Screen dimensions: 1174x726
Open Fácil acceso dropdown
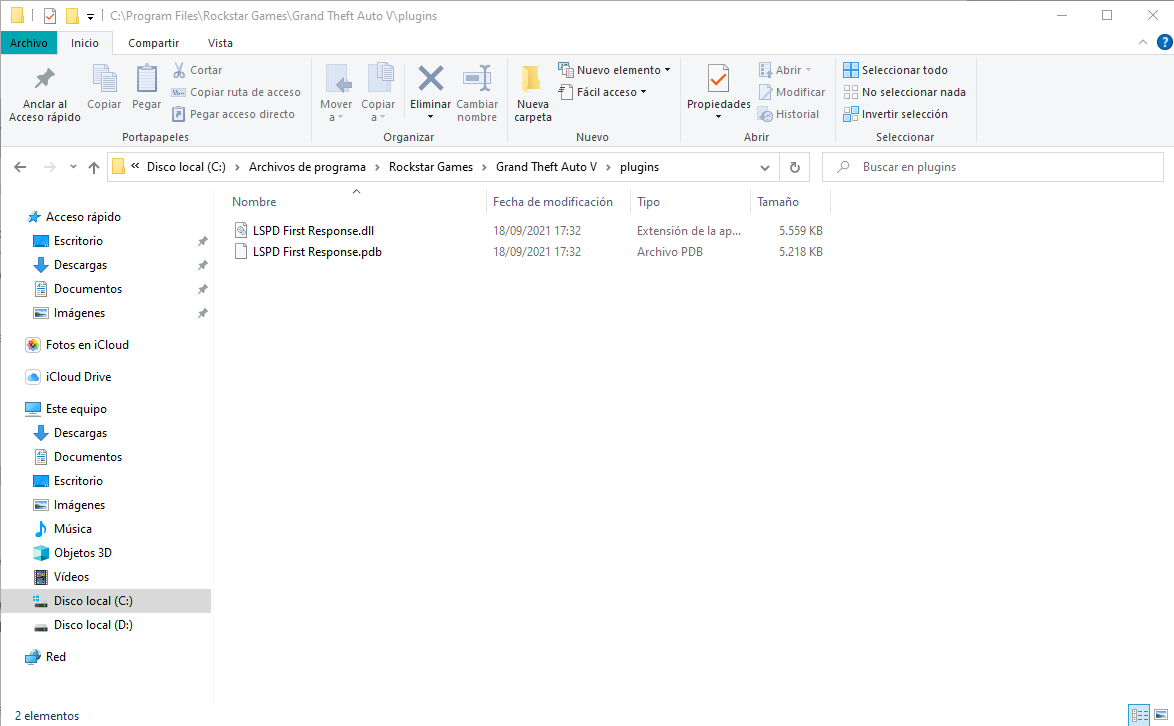tap(602, 92)
